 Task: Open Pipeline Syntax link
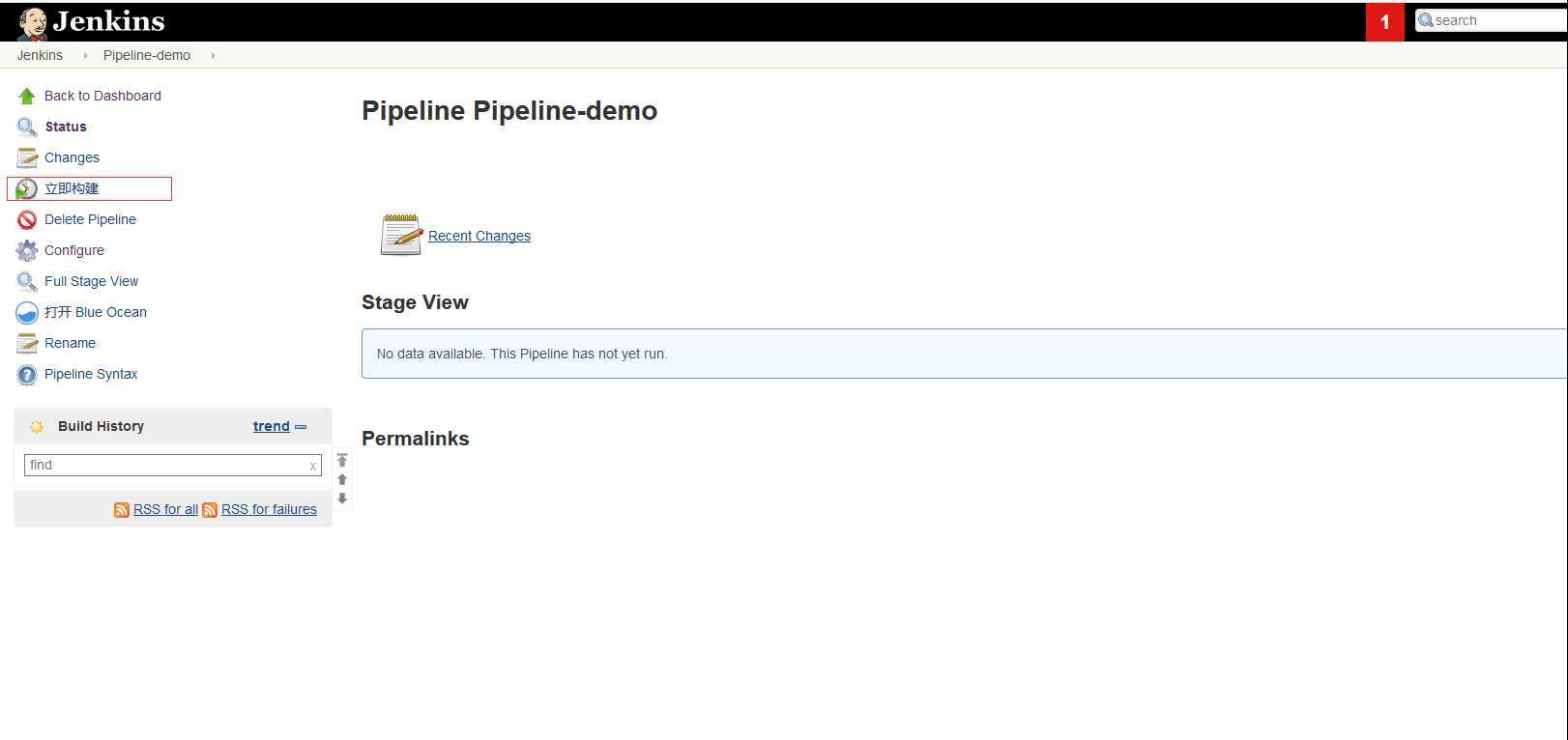91,374
